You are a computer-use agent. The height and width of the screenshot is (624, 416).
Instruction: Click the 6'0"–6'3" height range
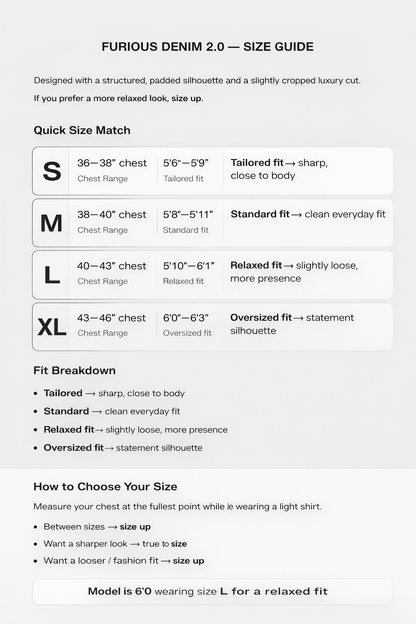[186, 318]
